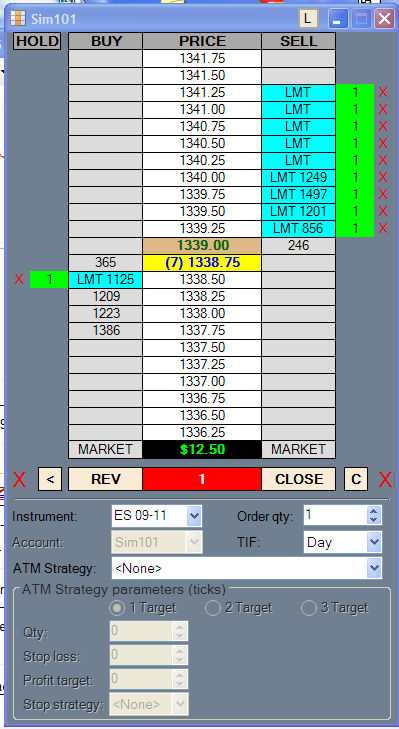The height and width of the screenshot is (729, 399).
Task: Cancel the sell limit order at 1339.50
Action: [x=383, y=211]
